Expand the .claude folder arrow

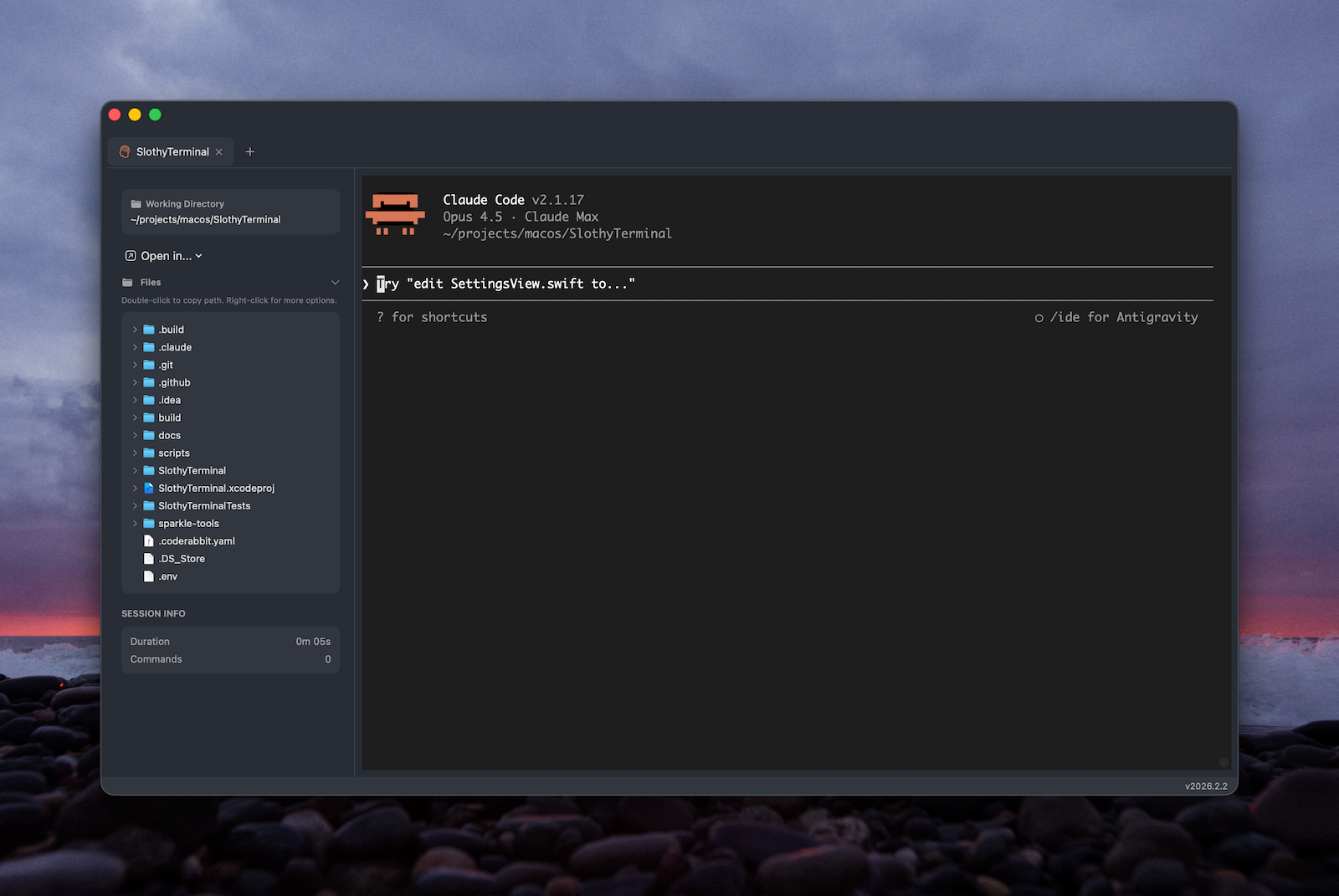click(135, 347)
